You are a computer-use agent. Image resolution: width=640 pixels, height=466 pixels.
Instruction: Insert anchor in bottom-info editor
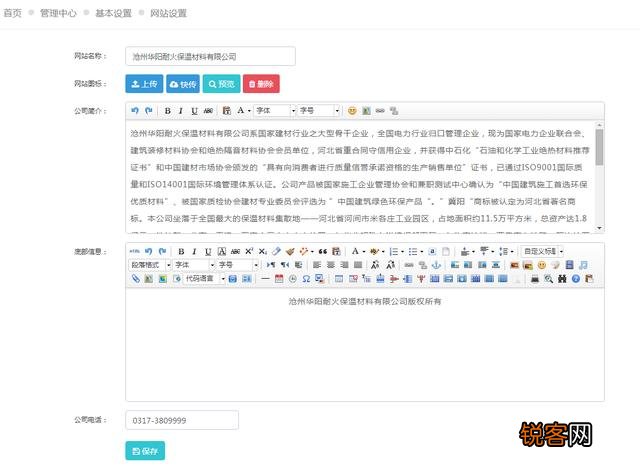click(x=436, y=265)
